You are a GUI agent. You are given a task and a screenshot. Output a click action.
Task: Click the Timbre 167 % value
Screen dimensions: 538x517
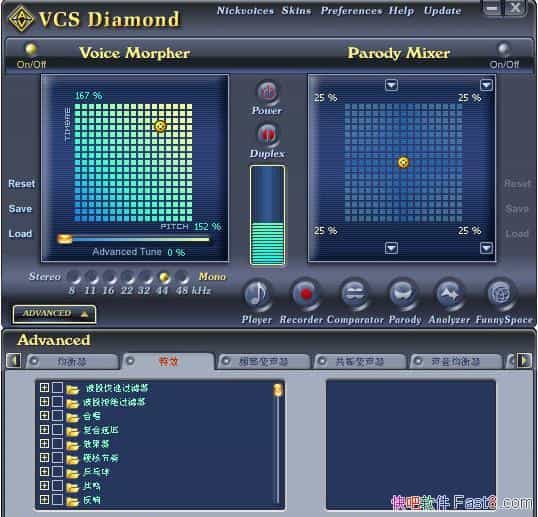pos(88,95)
